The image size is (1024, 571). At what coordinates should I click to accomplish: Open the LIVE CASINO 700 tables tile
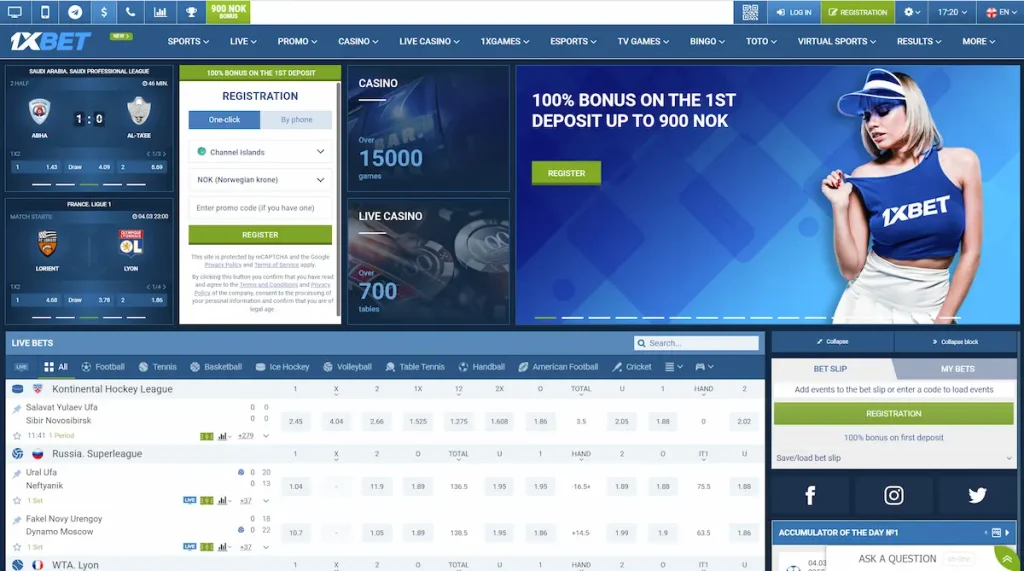428,261
